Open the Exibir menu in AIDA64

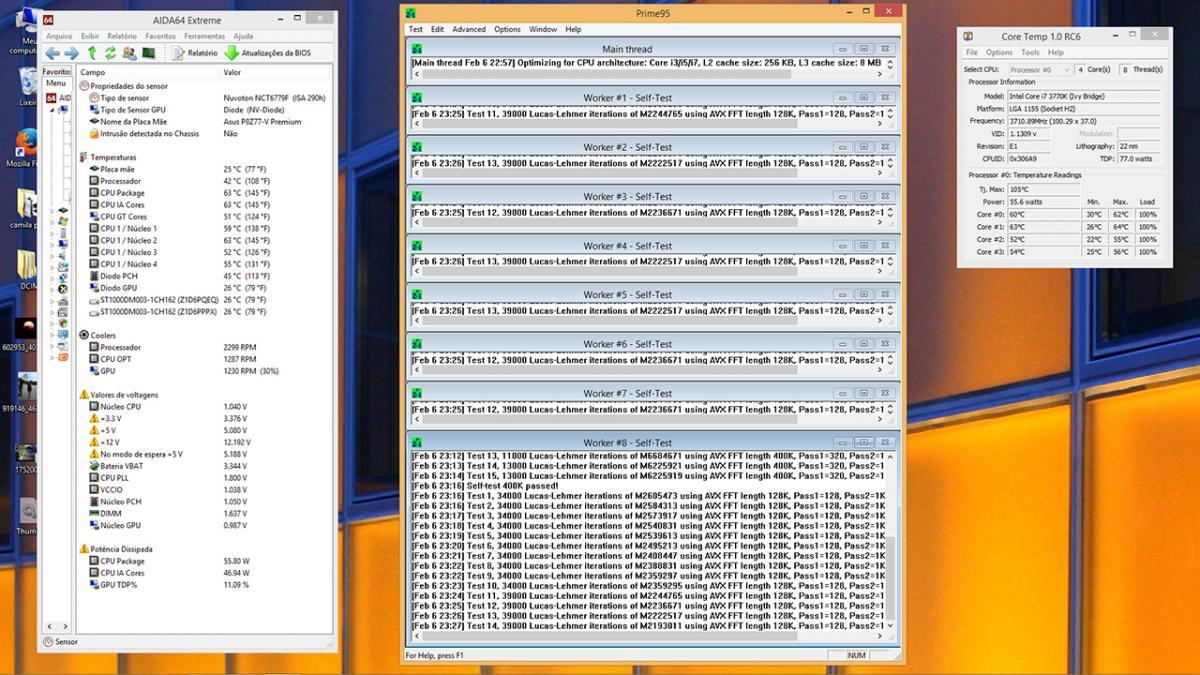[x=90, y=36]
